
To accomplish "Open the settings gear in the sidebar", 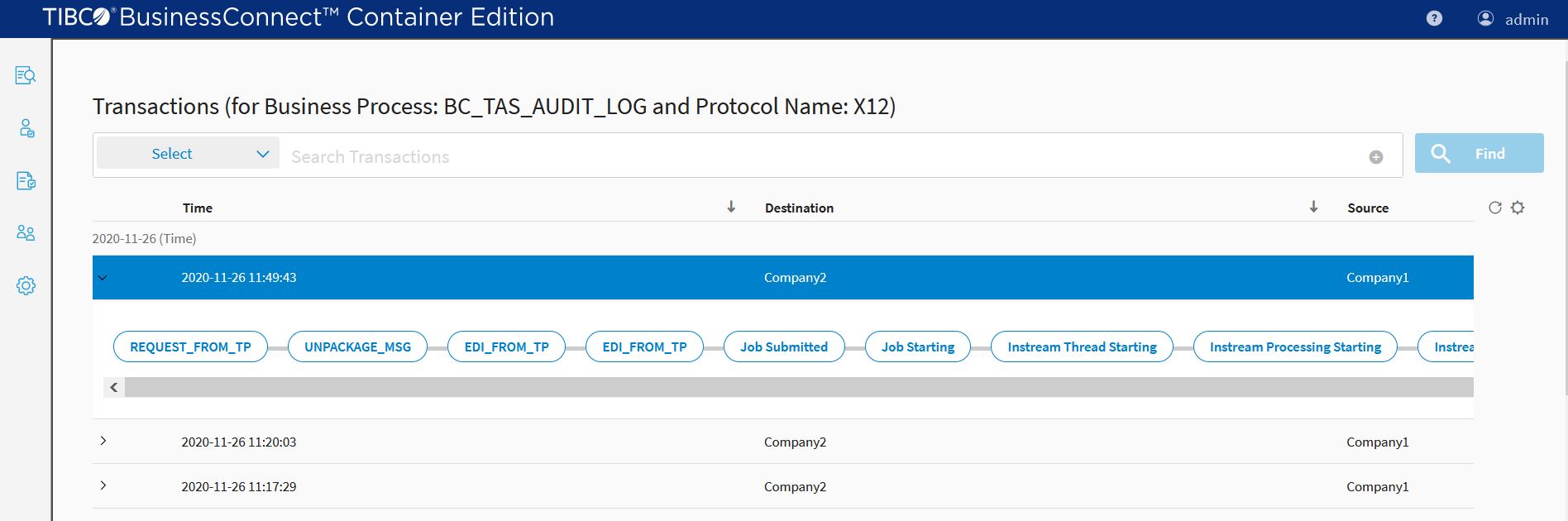I will click(x=26, y=286).
